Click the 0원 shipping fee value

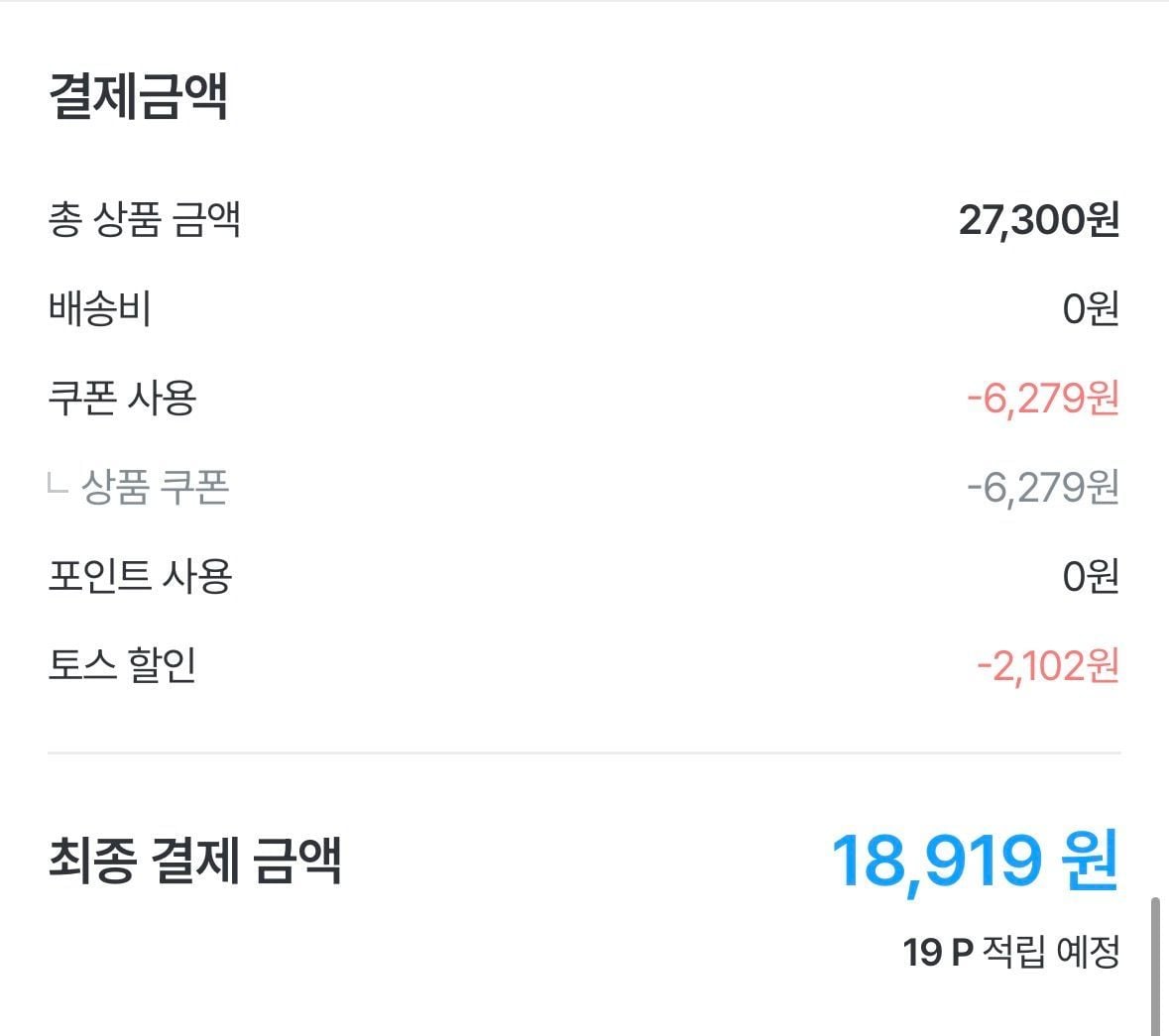coord(1090,308)
